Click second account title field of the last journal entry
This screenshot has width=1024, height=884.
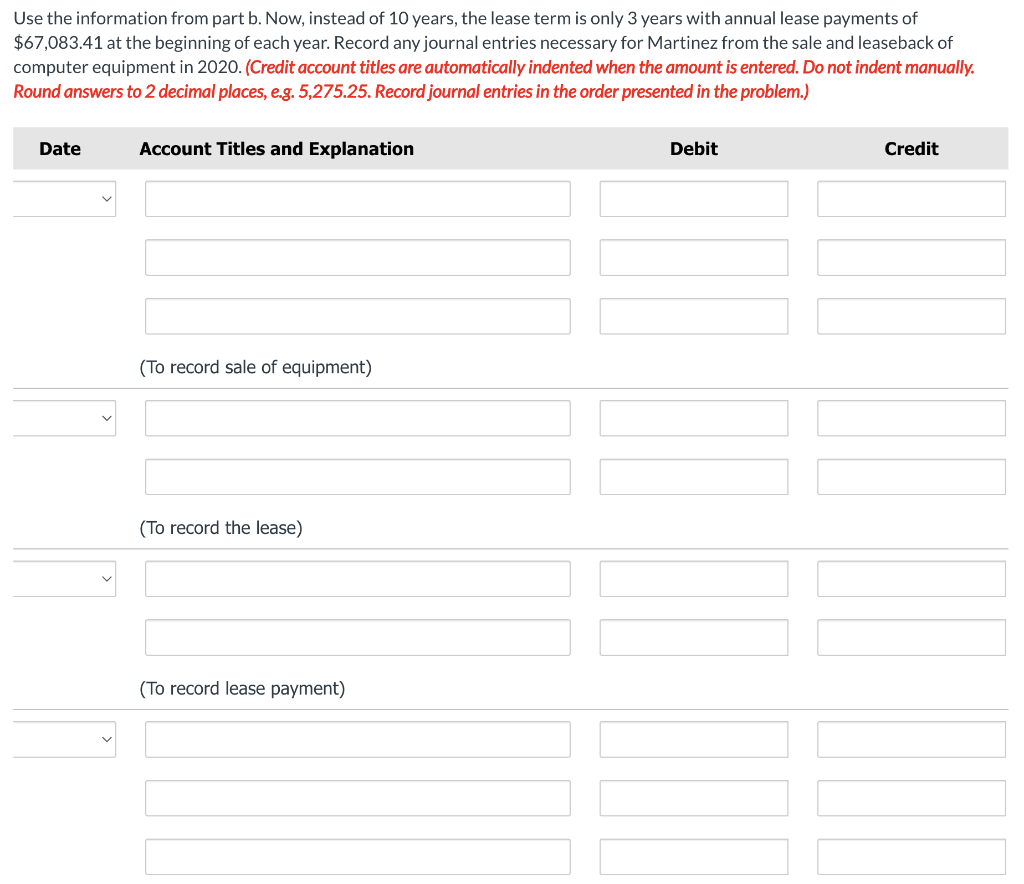[358, 798]
